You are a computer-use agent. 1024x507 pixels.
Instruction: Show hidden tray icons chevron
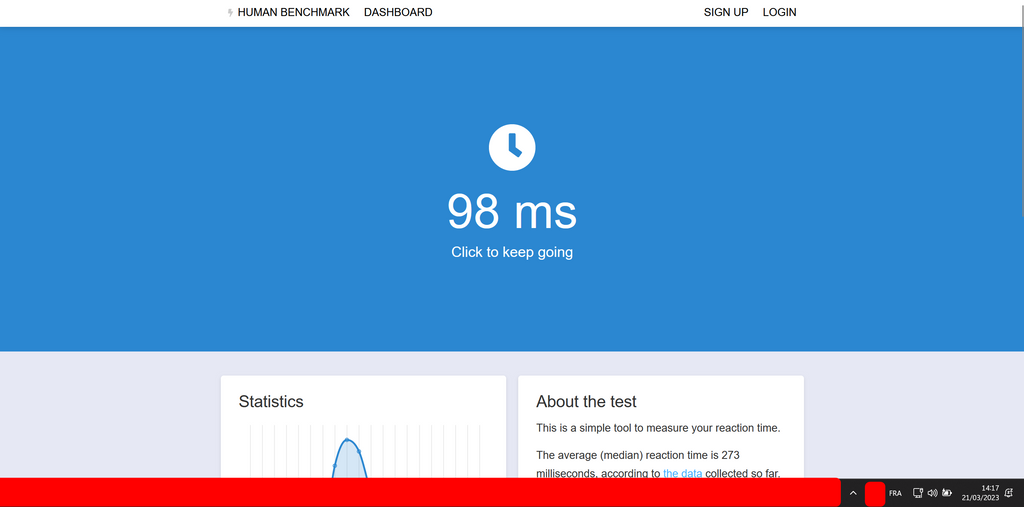(x=853, y=493)
